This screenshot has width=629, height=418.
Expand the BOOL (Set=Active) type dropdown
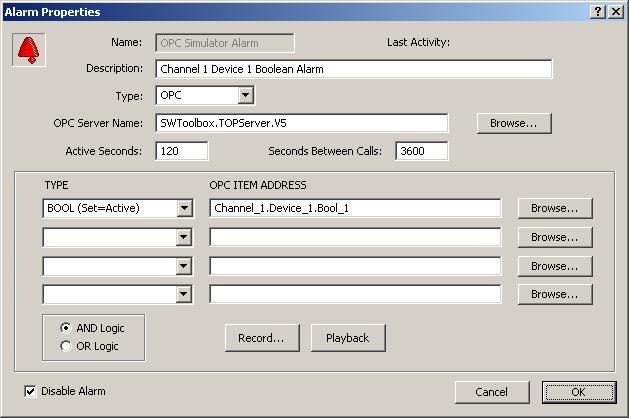coord(183,208)
